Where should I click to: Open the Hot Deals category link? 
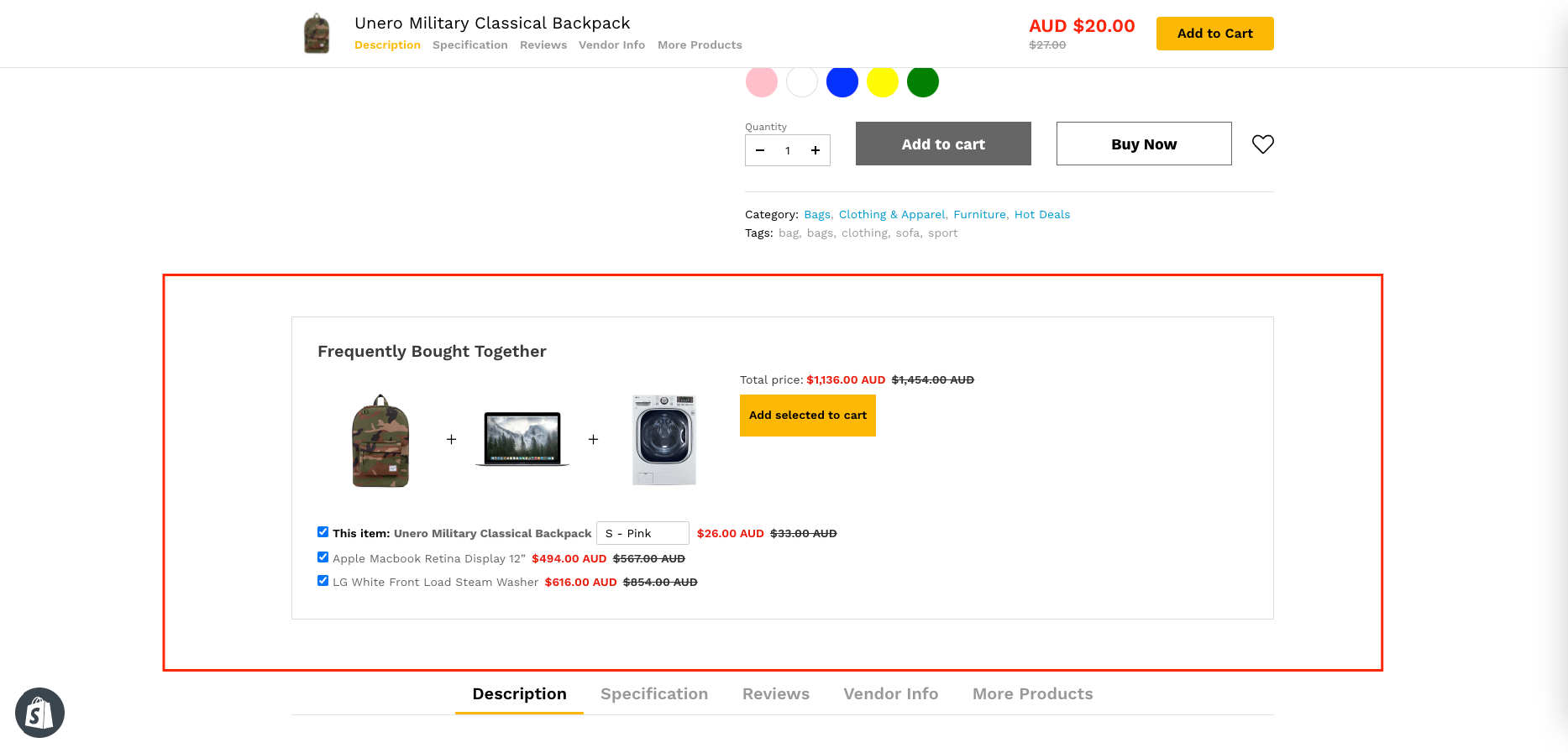coord(1041,215)
